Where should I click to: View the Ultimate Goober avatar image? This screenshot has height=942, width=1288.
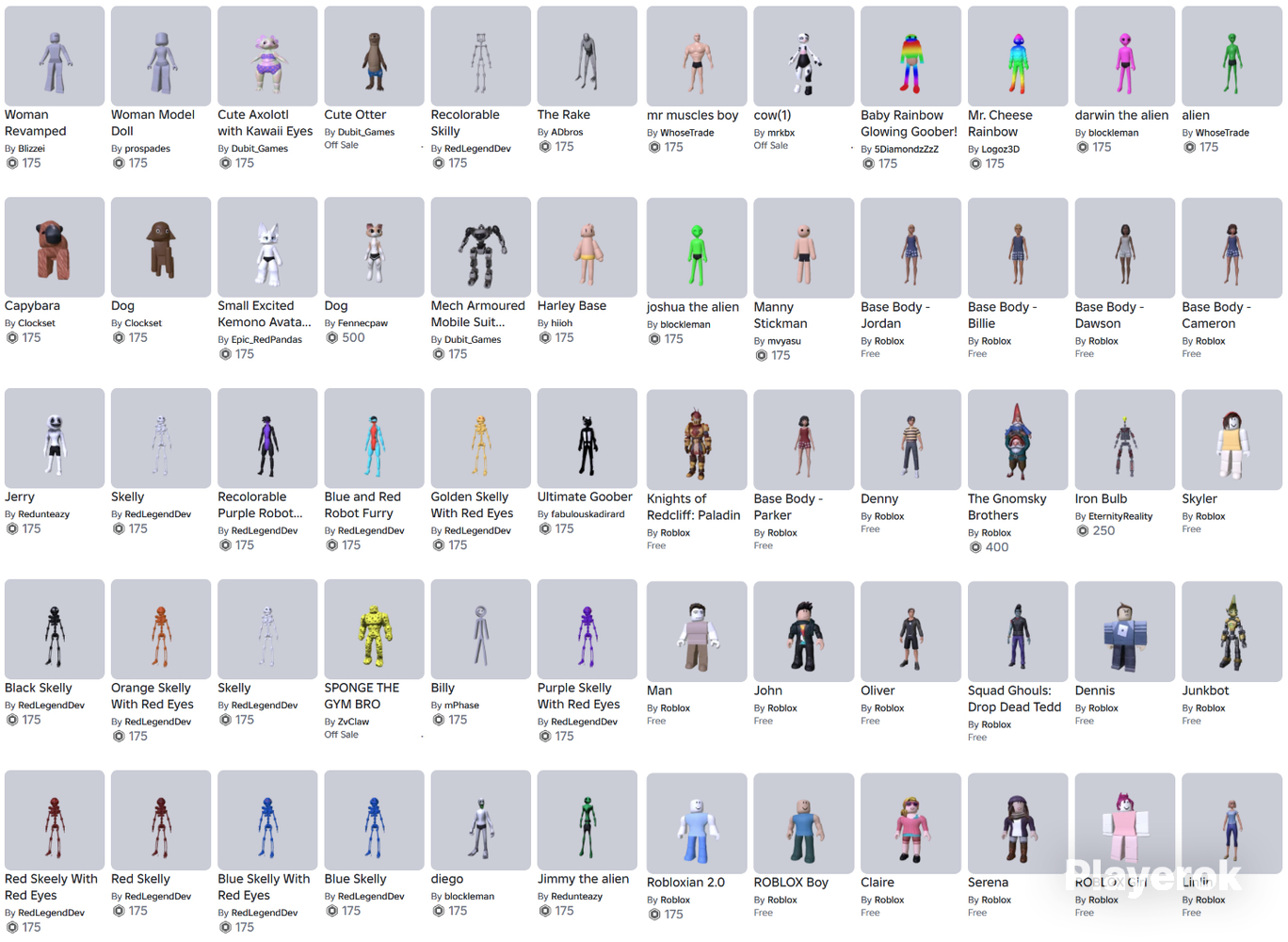click(587, 438)
